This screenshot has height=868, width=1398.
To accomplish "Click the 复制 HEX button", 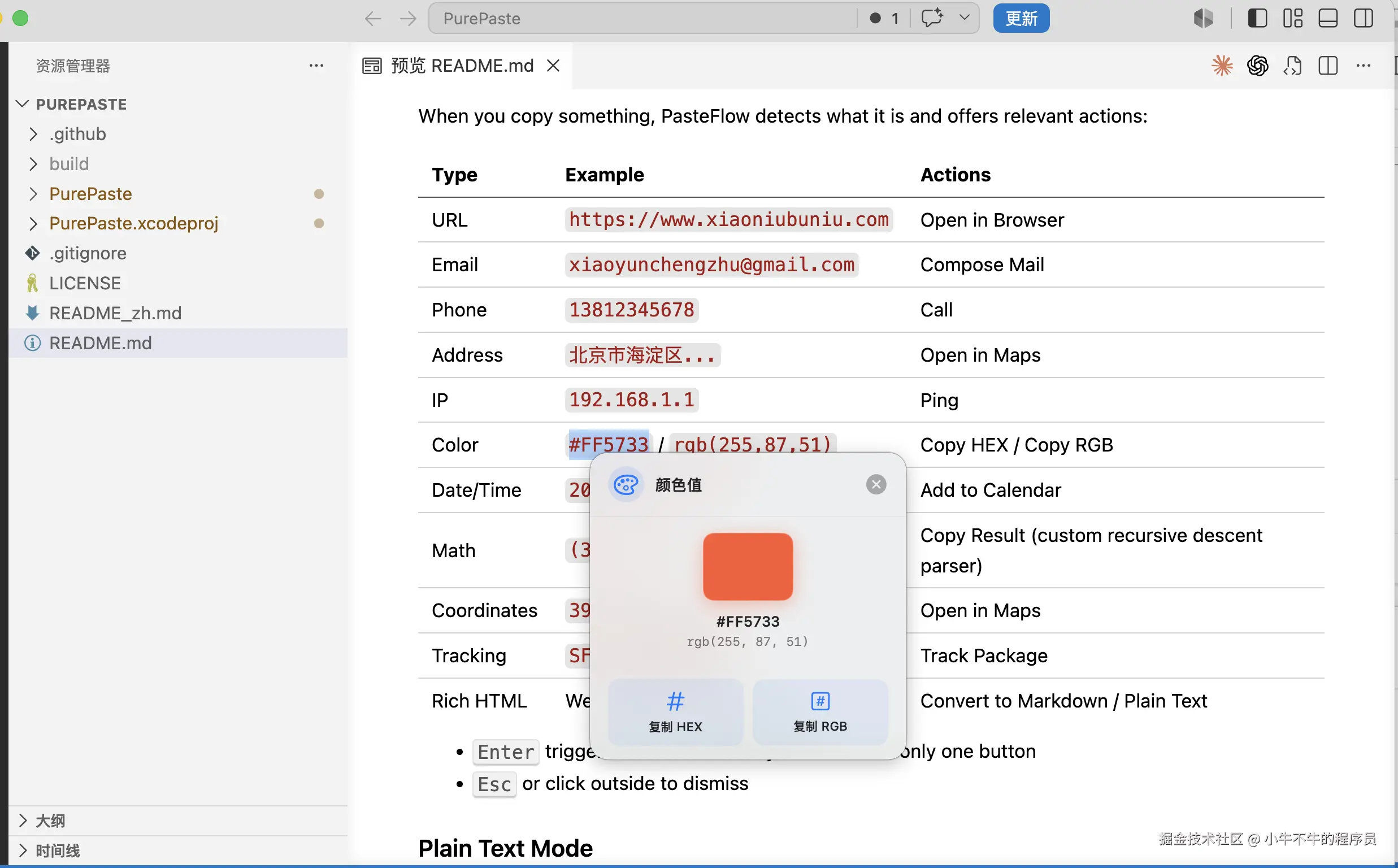I will pos(675,712).
